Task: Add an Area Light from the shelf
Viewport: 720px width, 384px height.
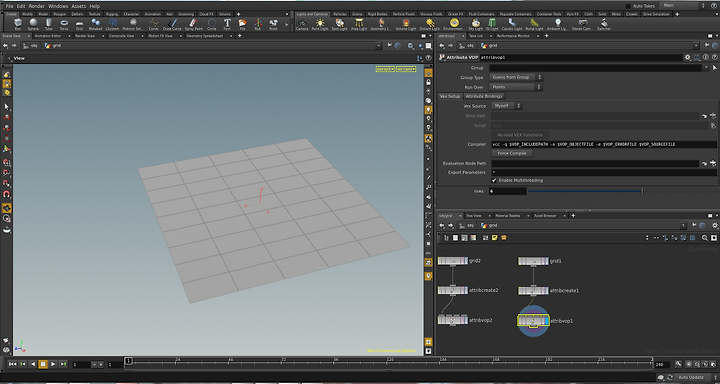Action: tap(359, 24)
